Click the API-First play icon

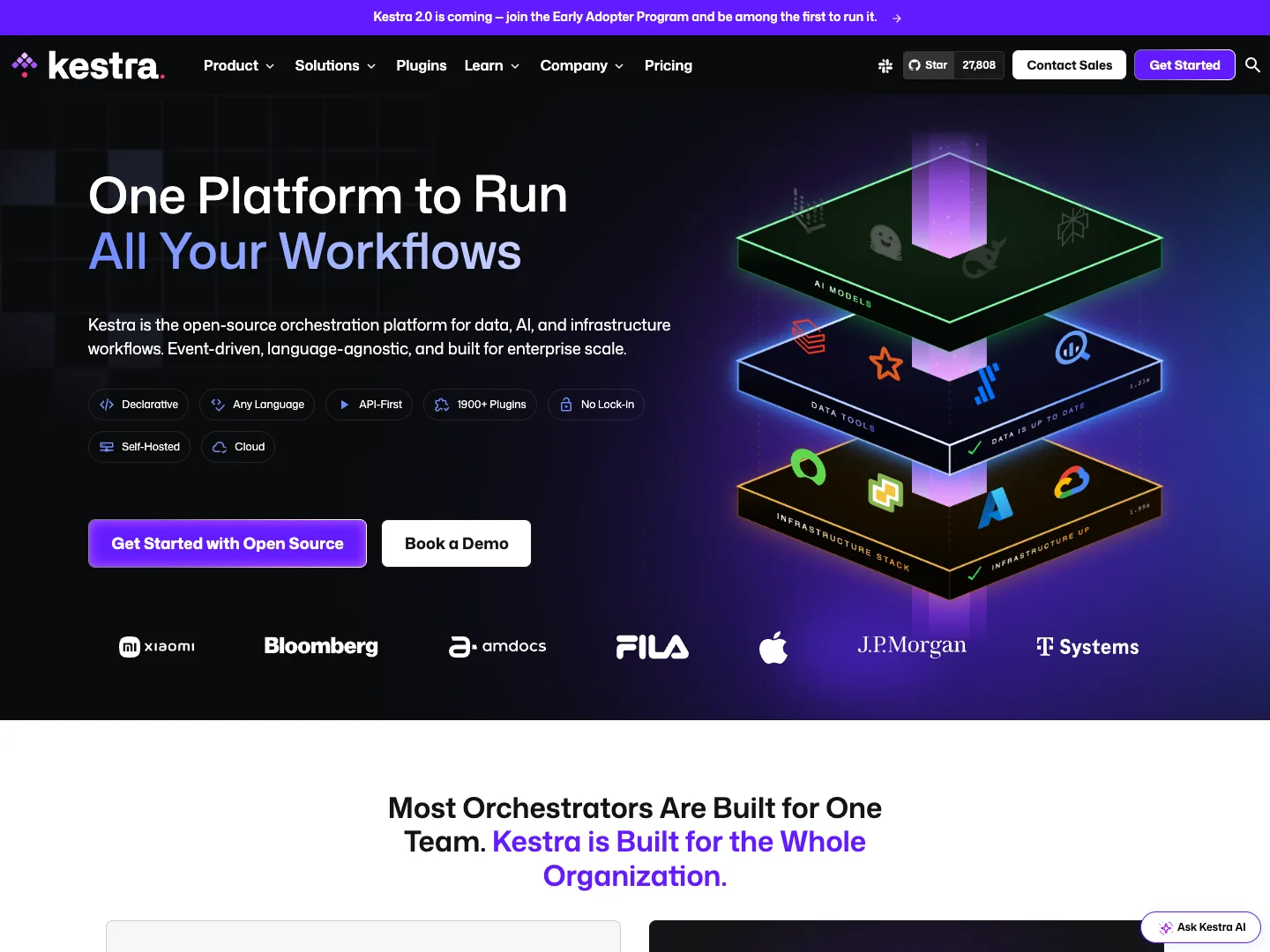344,405
